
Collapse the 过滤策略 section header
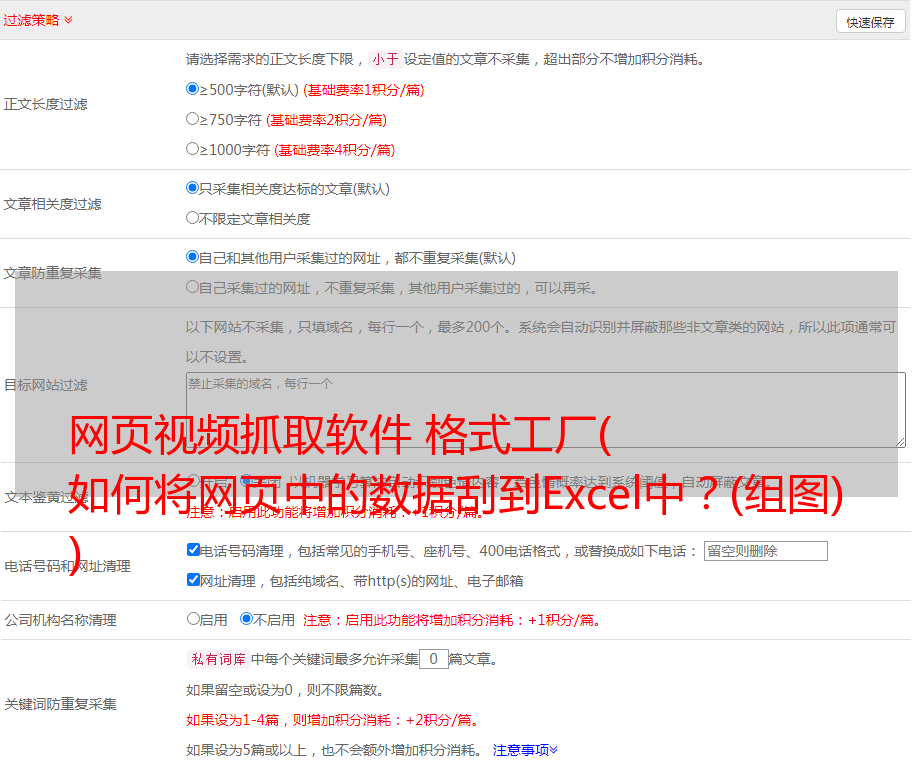[x=38, y=20]
